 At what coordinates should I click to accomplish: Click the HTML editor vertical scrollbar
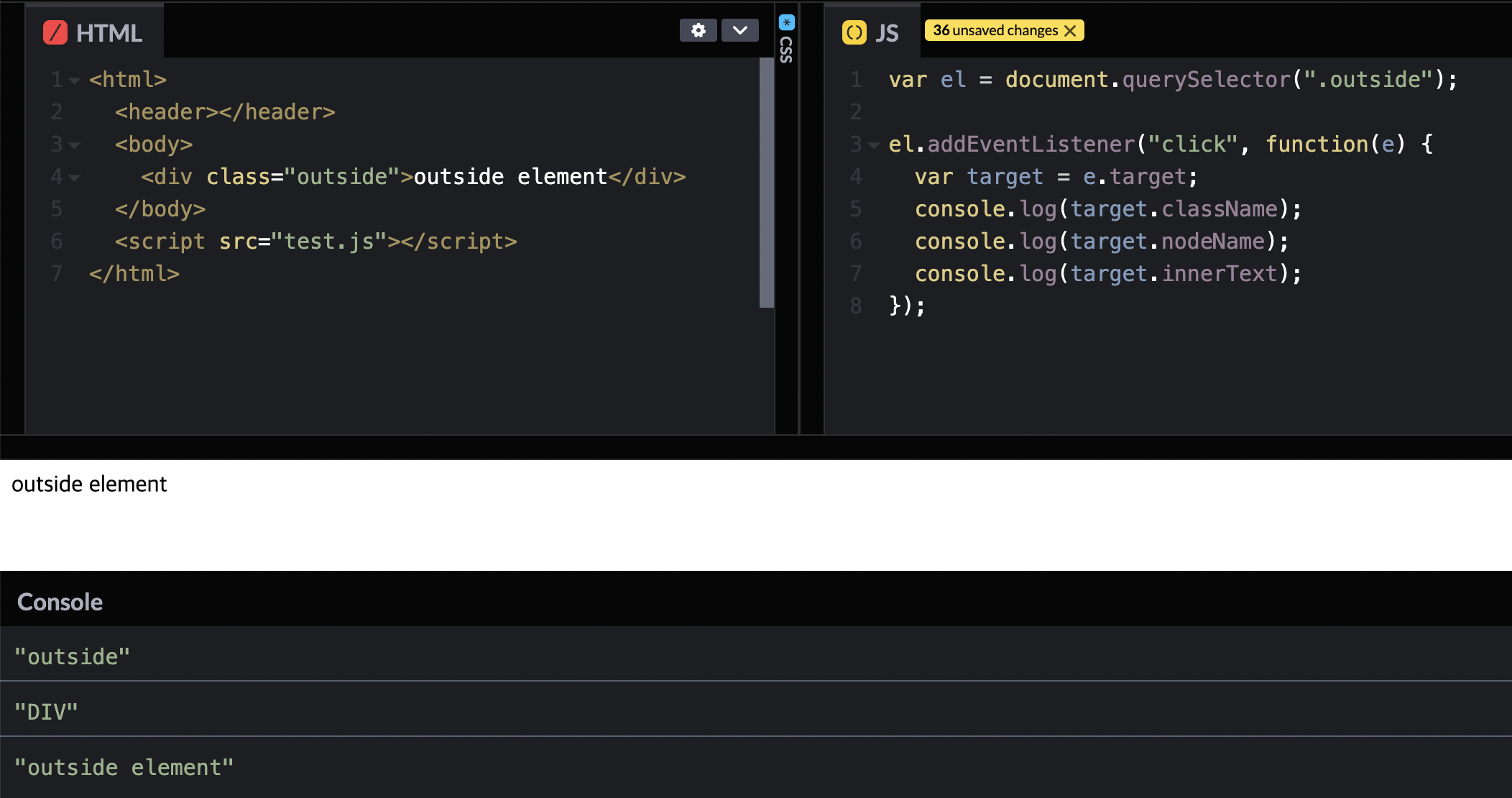tap(766, 183)
